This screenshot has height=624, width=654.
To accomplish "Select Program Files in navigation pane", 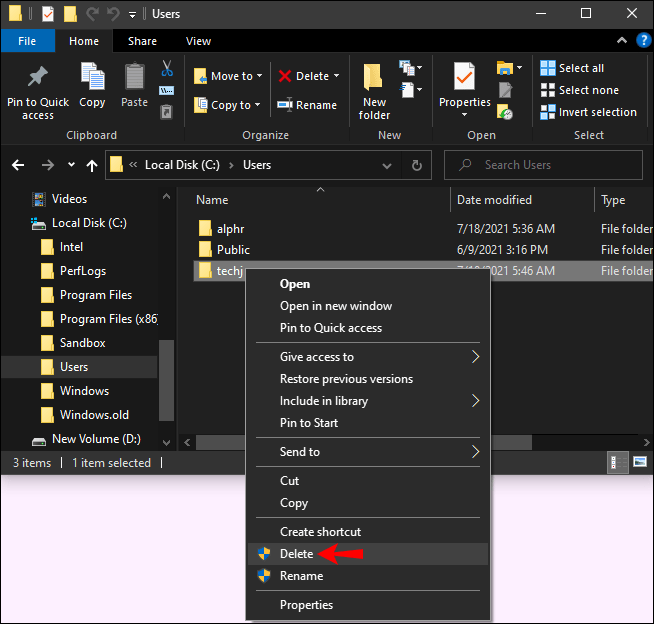I will point(96,295).
